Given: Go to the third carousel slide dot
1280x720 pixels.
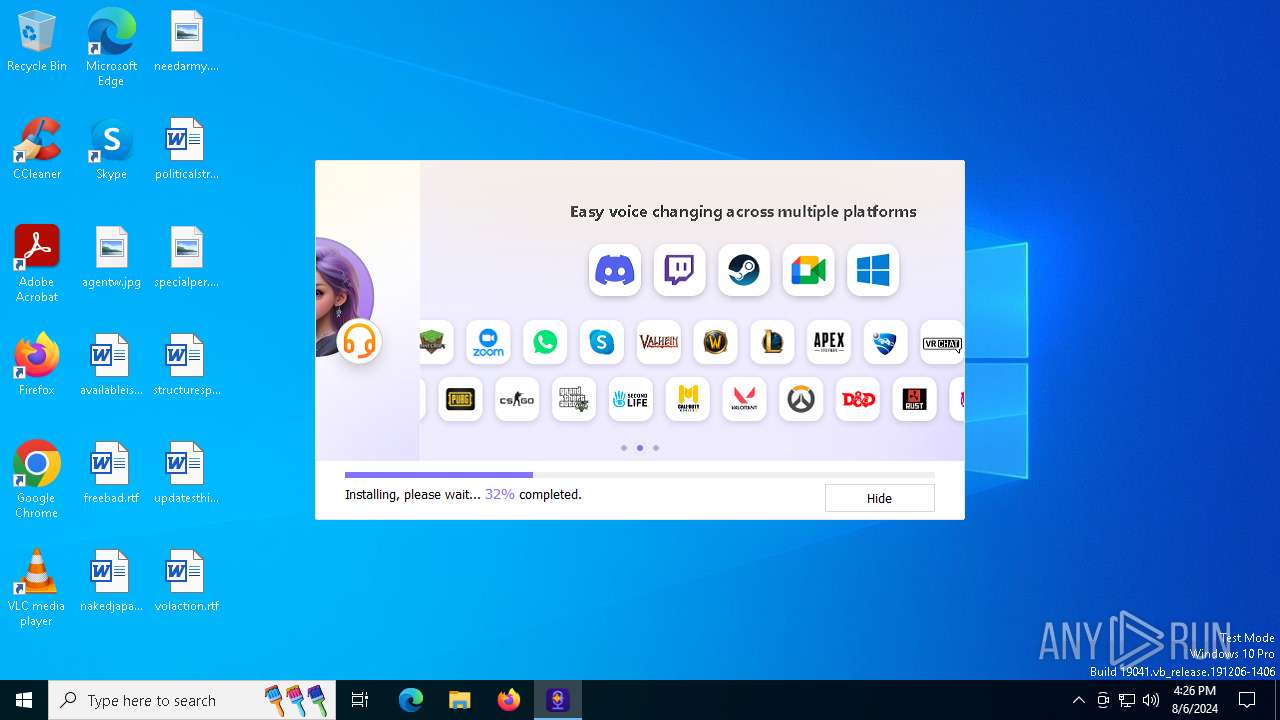Looking at the screenshot, I should [x=656, y=448].
